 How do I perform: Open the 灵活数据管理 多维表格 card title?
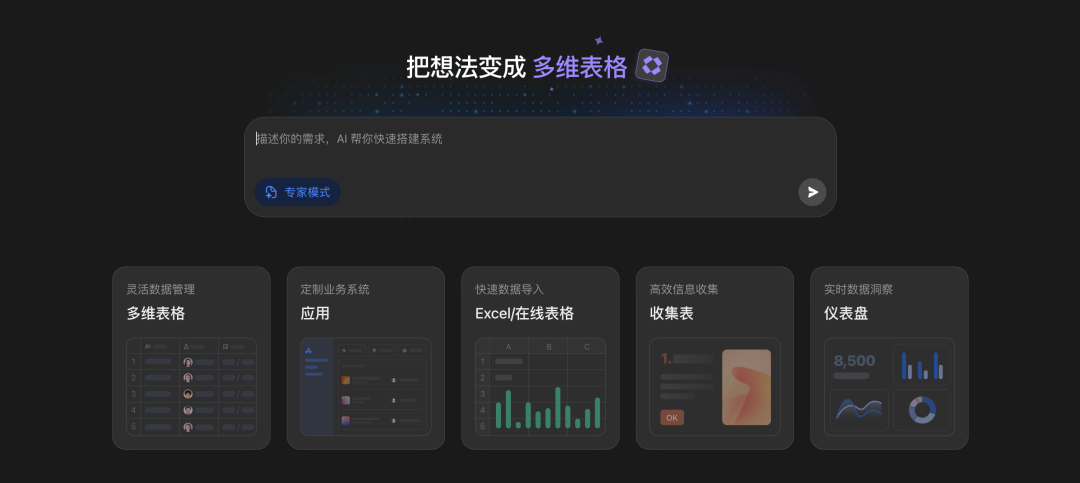tap(156, 313)
